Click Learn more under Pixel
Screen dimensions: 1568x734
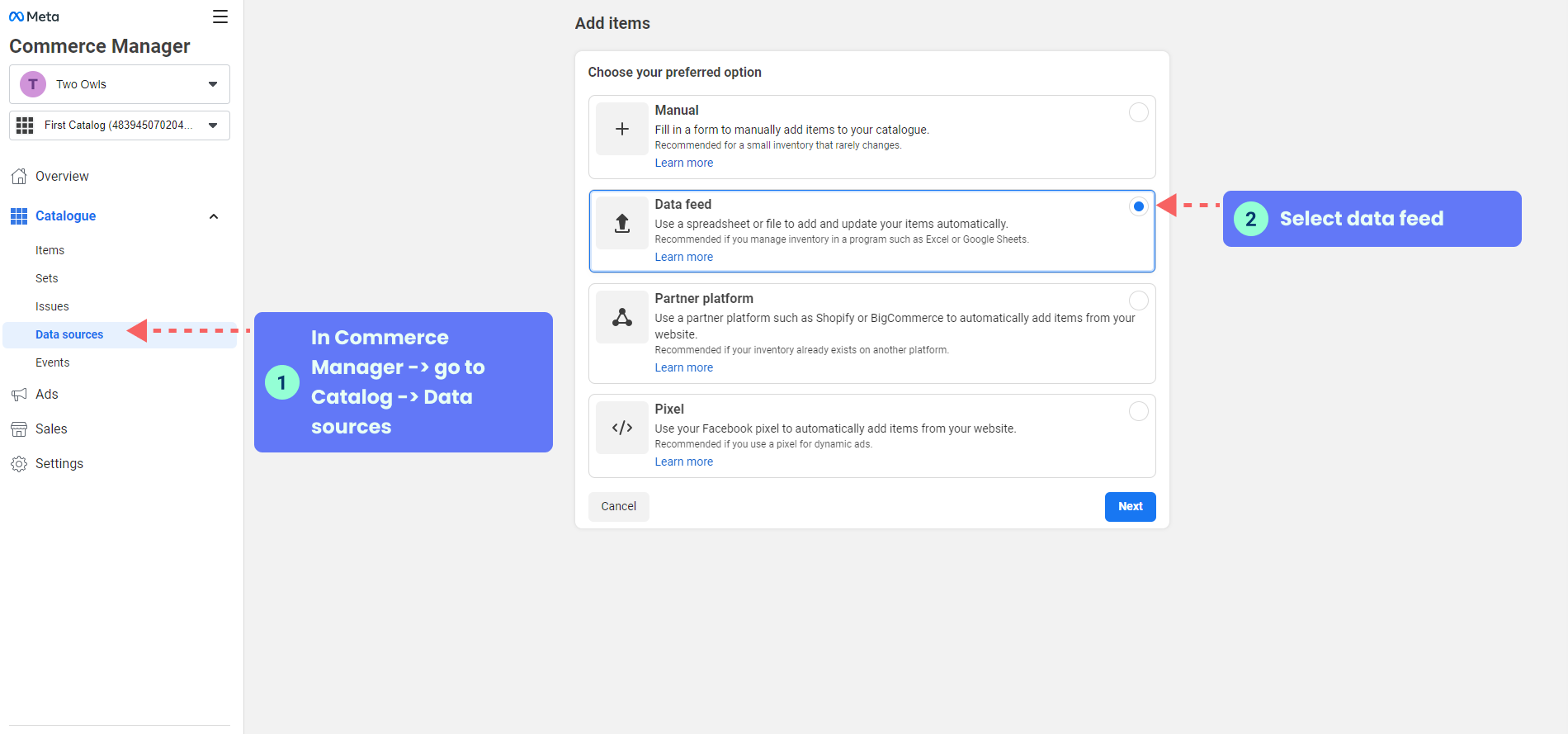(x=684, y=462)
